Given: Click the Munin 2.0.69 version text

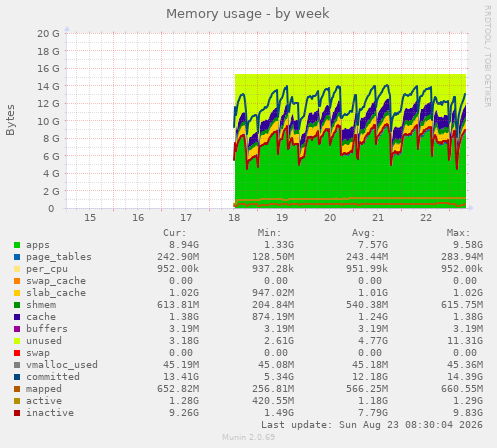Looking at the screenshot, I should pyautogui.click(x=248, y=437).
